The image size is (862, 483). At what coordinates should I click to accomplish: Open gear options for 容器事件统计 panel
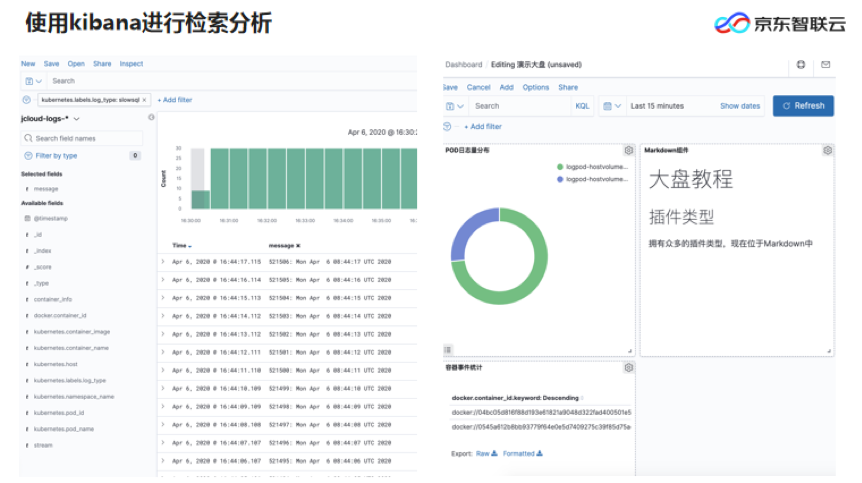pyautogui.click(x=628, y=368)
